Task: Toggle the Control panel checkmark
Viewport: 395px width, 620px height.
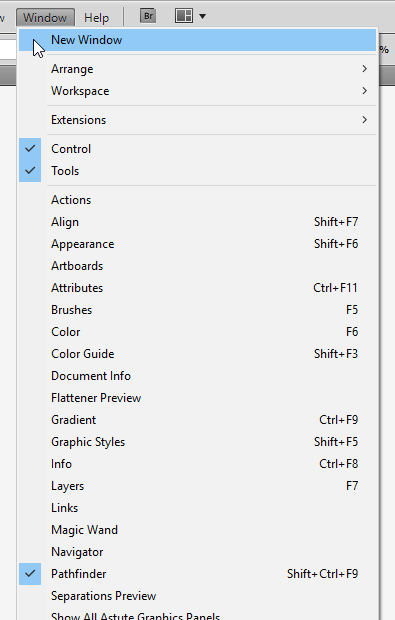Action: [x=30, y=149]
